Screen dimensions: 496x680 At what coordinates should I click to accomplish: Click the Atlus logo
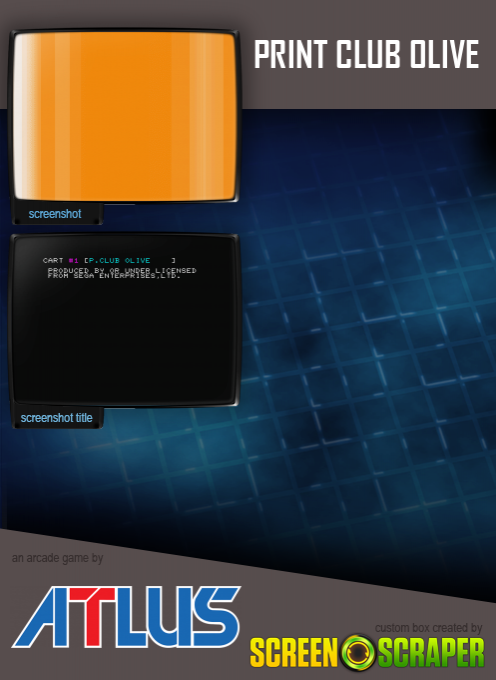[x=126, y=616]
